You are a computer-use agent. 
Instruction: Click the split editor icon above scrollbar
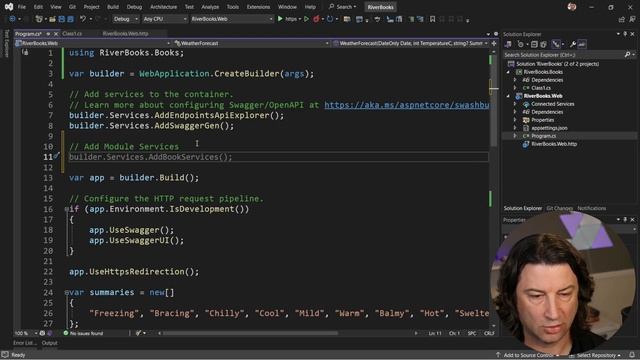[x=494, y=43]
